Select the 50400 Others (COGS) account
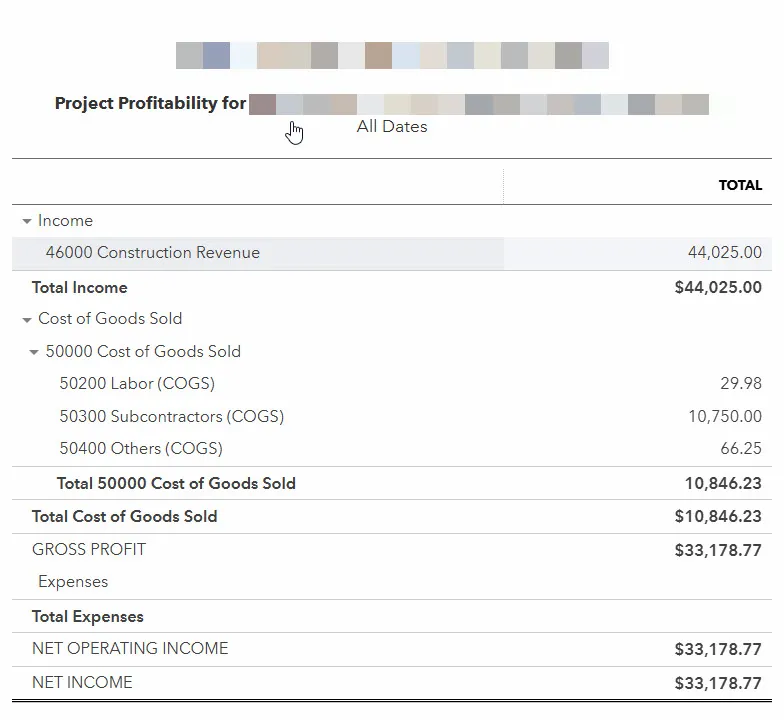The height and width of the screenshot is (720, 784). click(x=141, y=449)
